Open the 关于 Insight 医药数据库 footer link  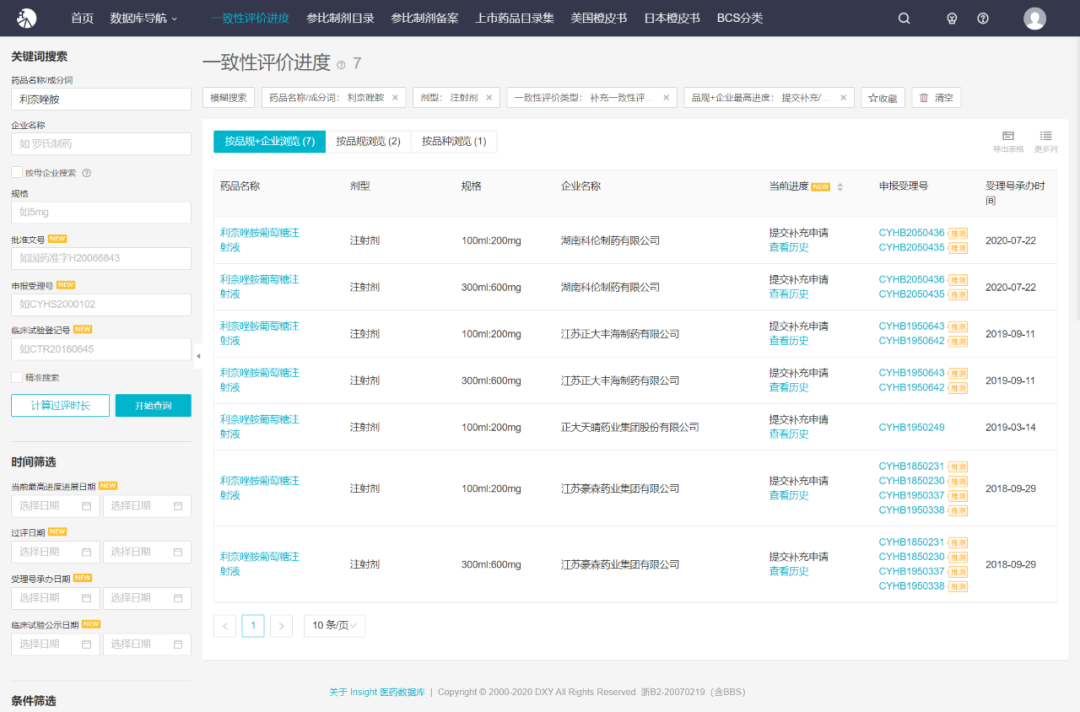pos(377,692)
